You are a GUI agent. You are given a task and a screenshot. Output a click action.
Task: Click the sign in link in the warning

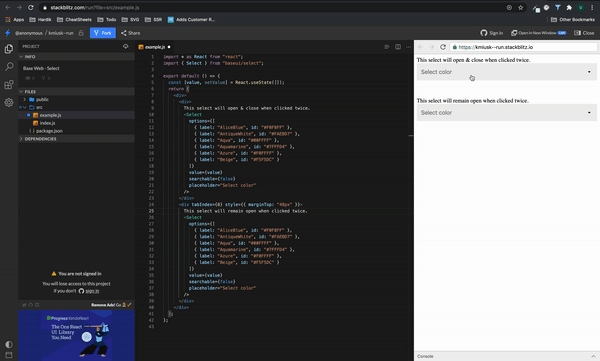(x=92, y=291)
